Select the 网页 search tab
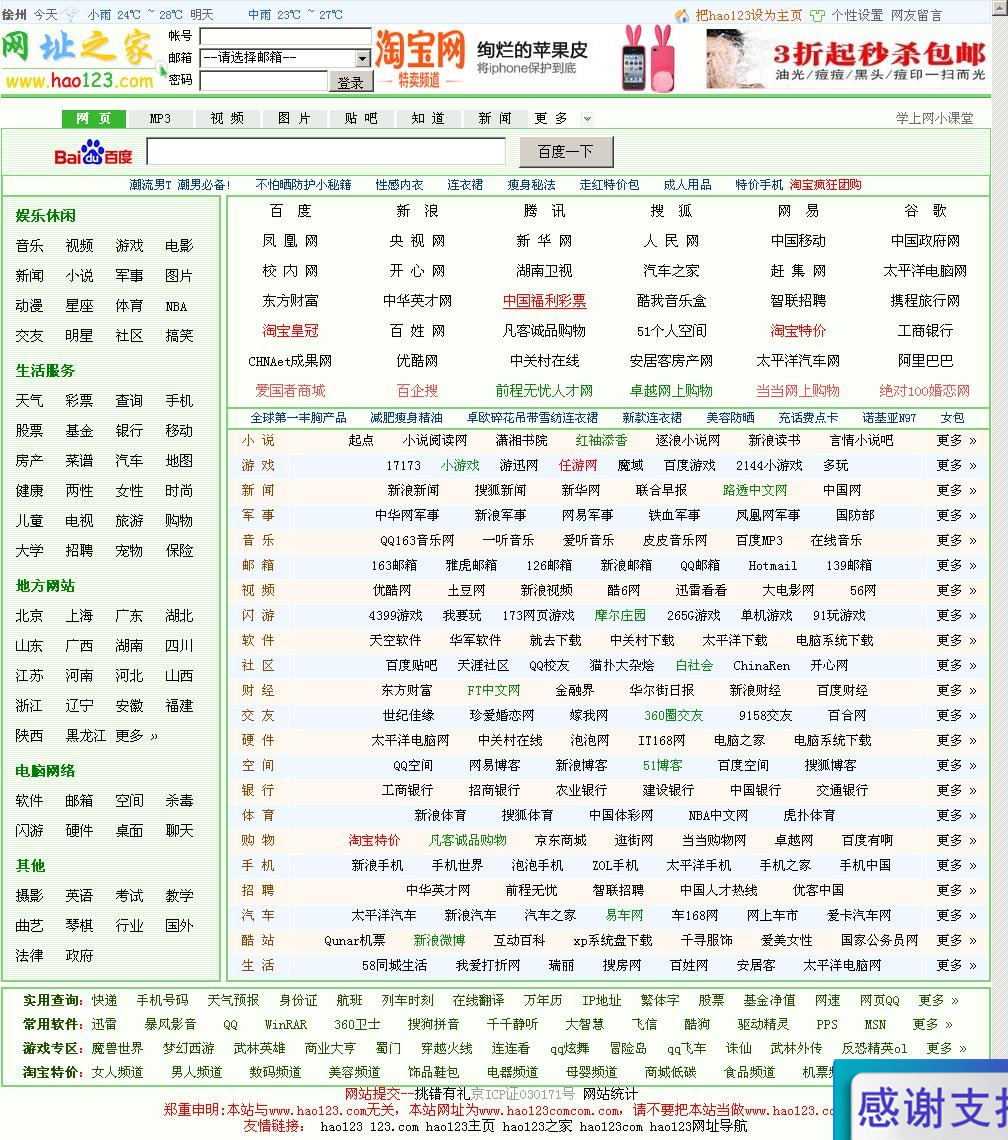Image resolution: width=1008 pixels, height=1140 pixels. 94,119
